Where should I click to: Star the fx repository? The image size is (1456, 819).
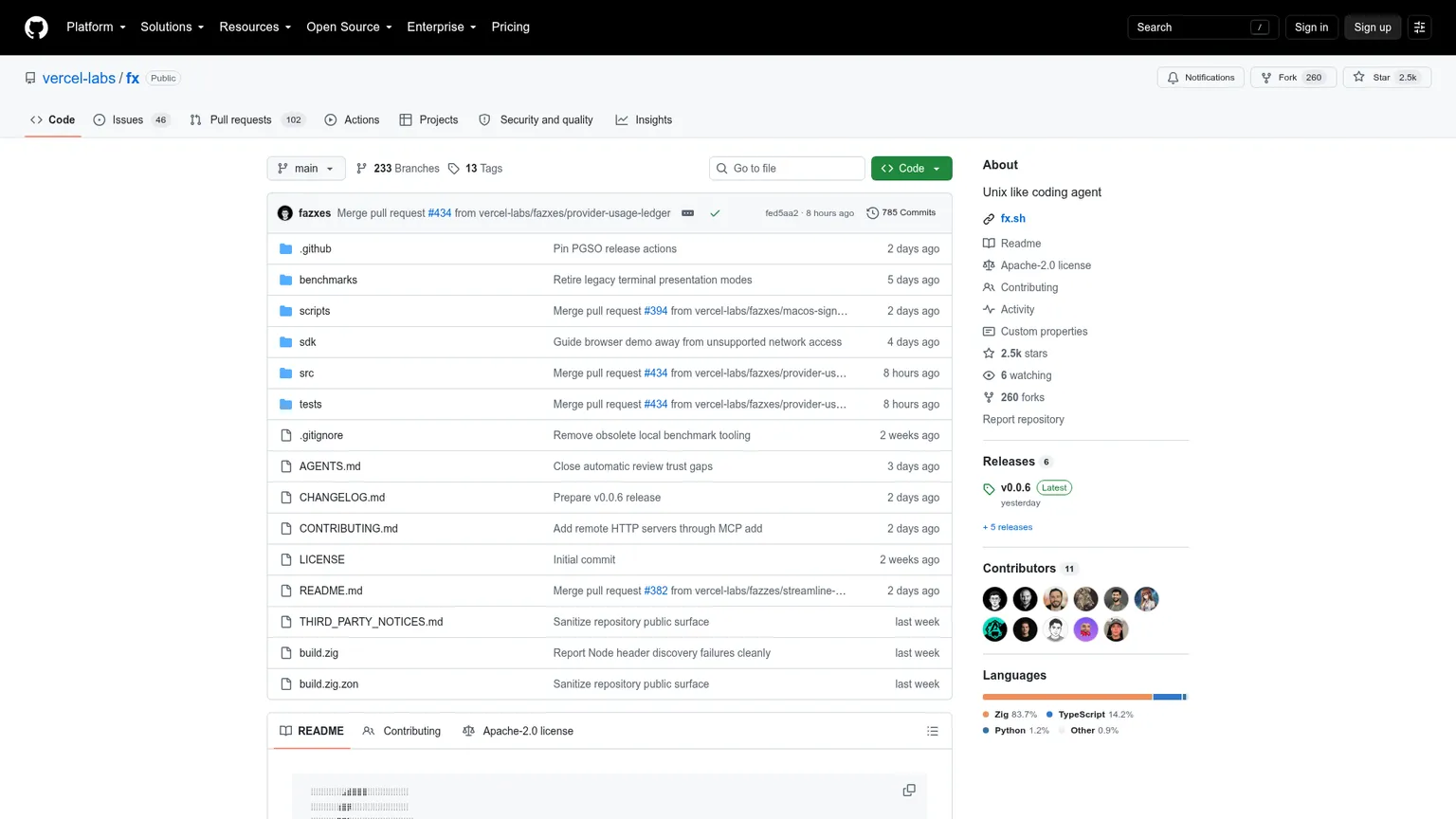1387,78
